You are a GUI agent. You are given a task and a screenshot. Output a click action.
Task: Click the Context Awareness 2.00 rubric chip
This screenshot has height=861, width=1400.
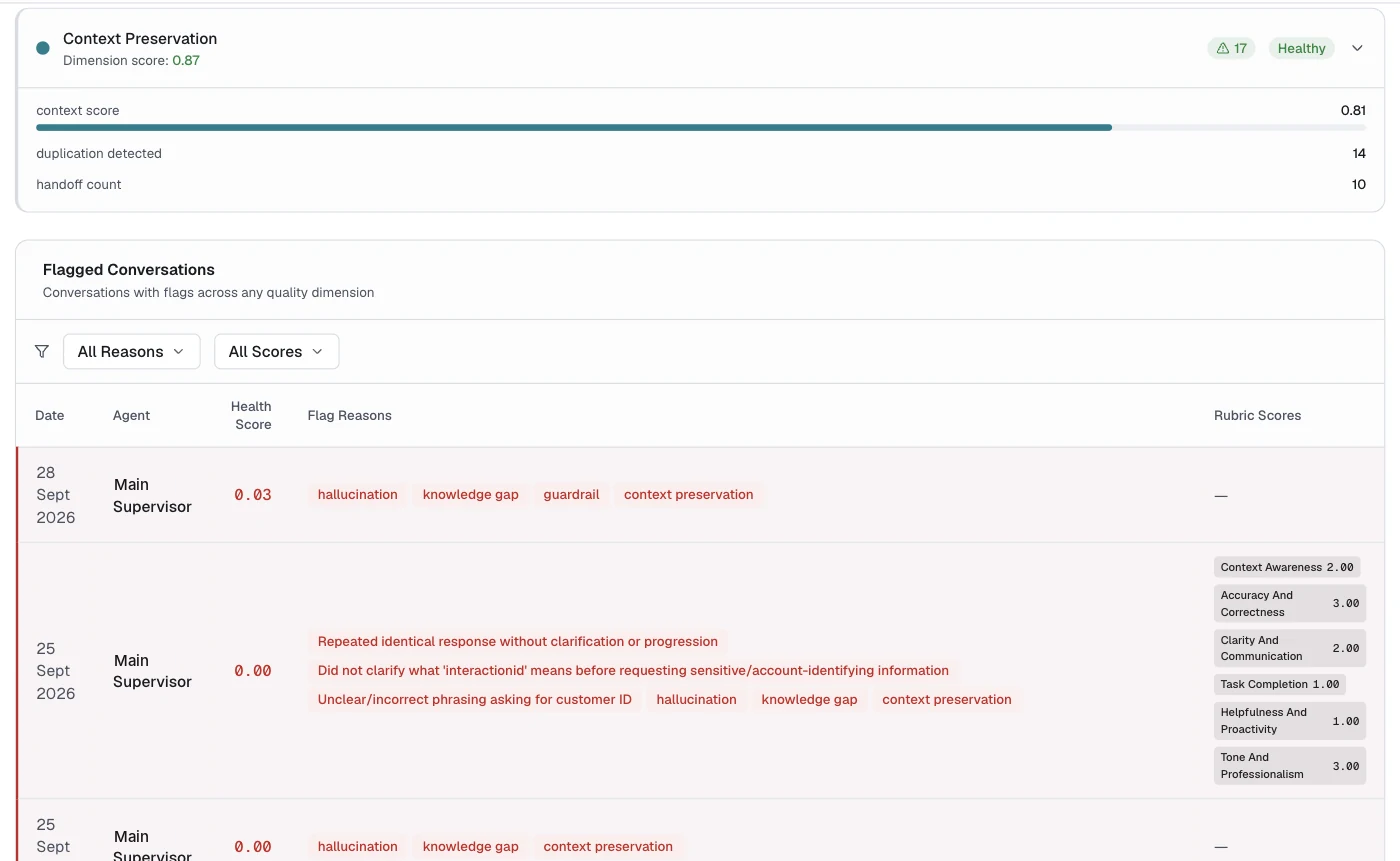(1287, 567)
